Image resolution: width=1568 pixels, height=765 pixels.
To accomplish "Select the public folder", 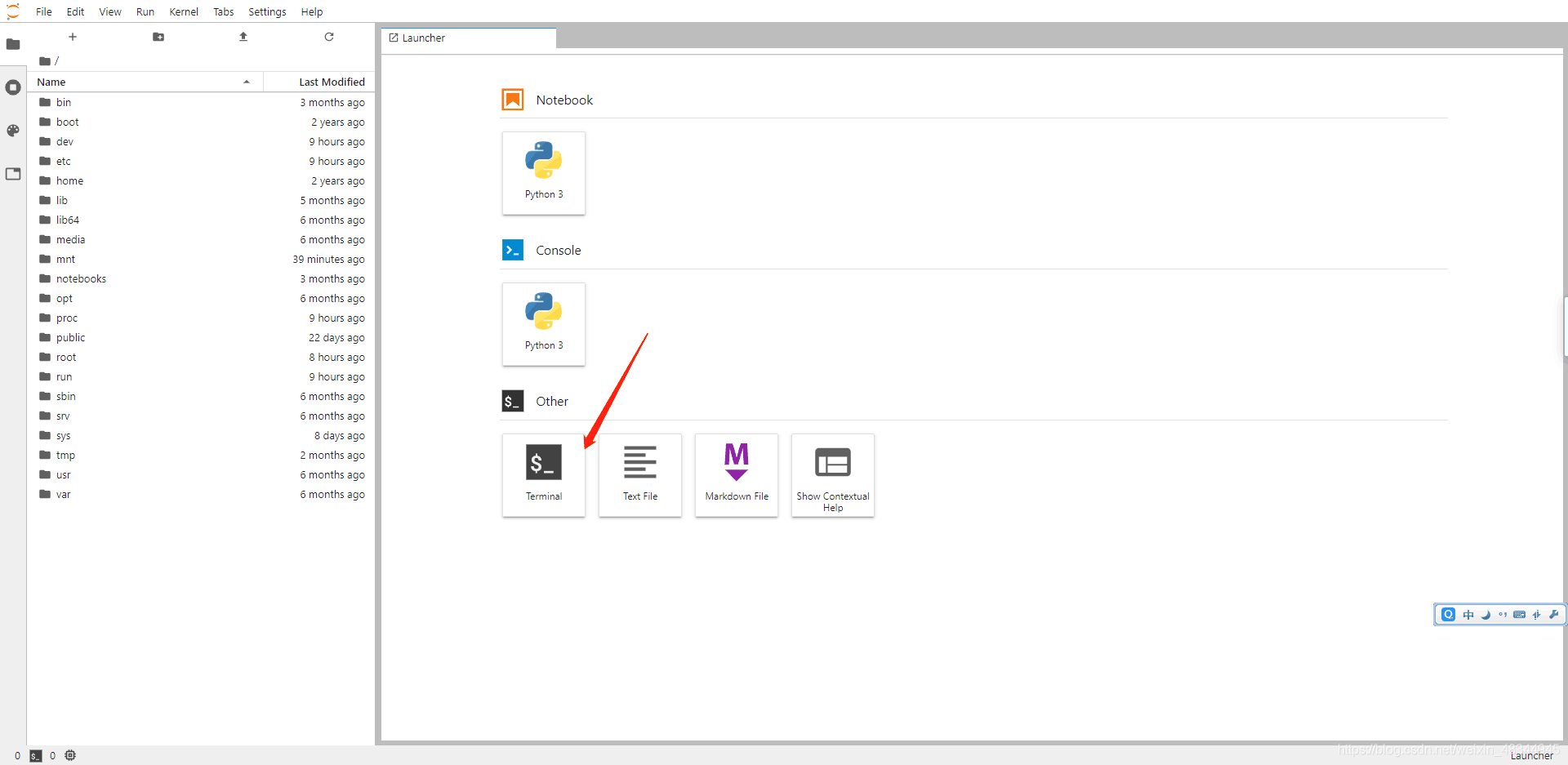I will pos(201,337).
